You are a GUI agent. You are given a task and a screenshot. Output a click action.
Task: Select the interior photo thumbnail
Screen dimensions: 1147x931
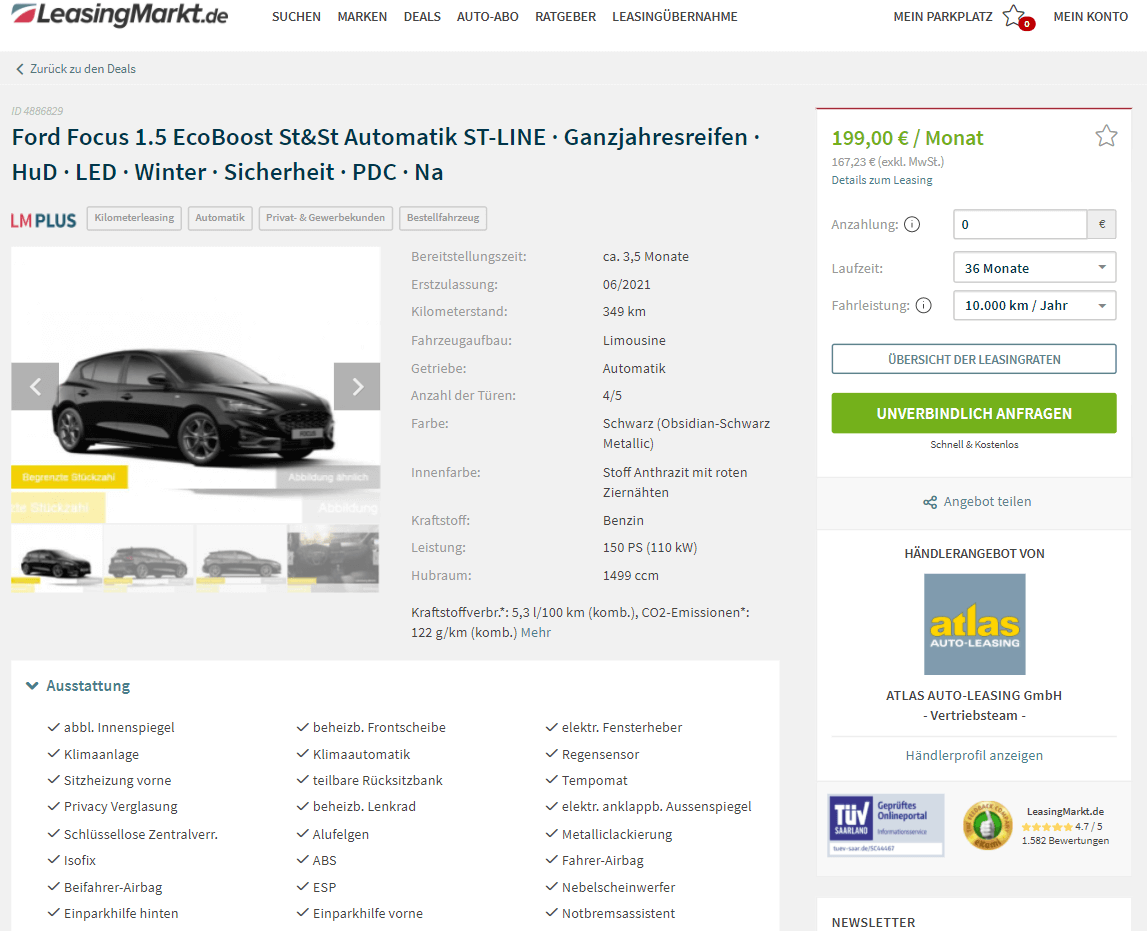click(334, 559)
